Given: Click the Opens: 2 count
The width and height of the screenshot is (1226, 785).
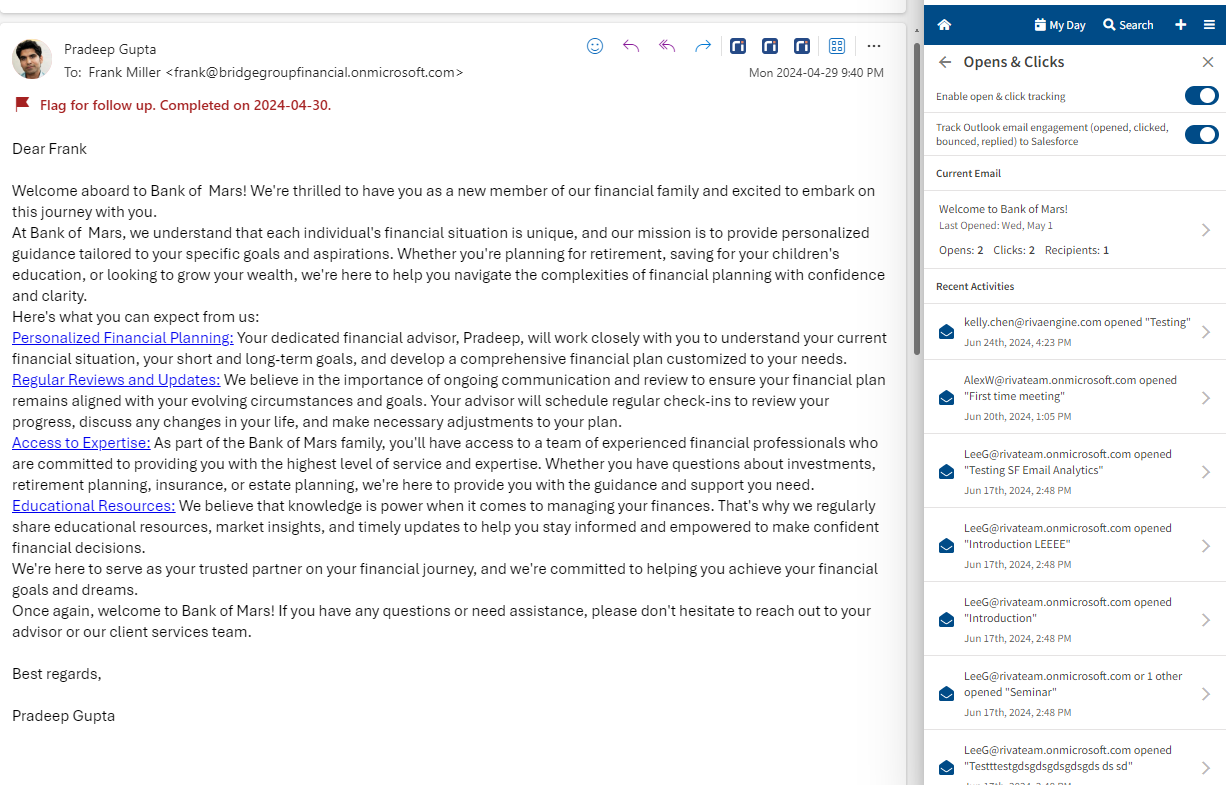Looking at the screenshot, I should [x=961, y=250].
